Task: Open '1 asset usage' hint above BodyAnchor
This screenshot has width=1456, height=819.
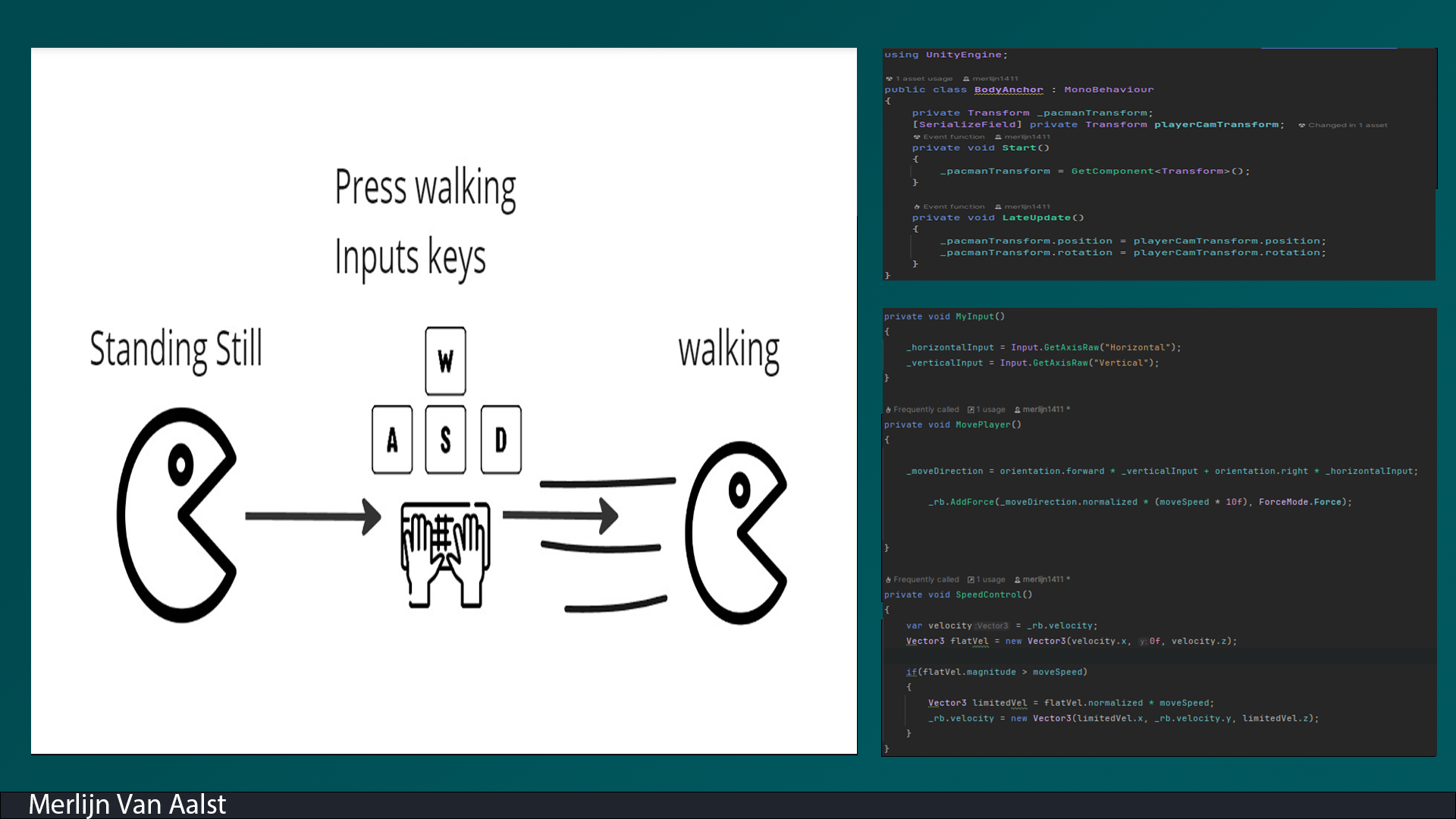Action: 923,79
